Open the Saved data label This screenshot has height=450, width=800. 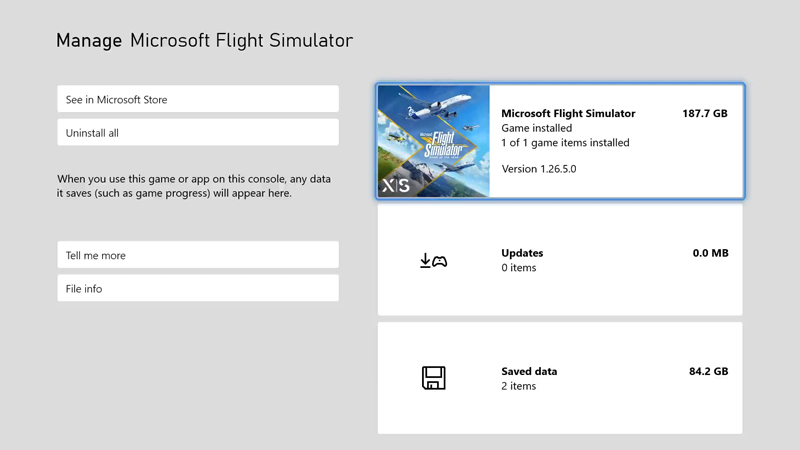pos(529,371)
